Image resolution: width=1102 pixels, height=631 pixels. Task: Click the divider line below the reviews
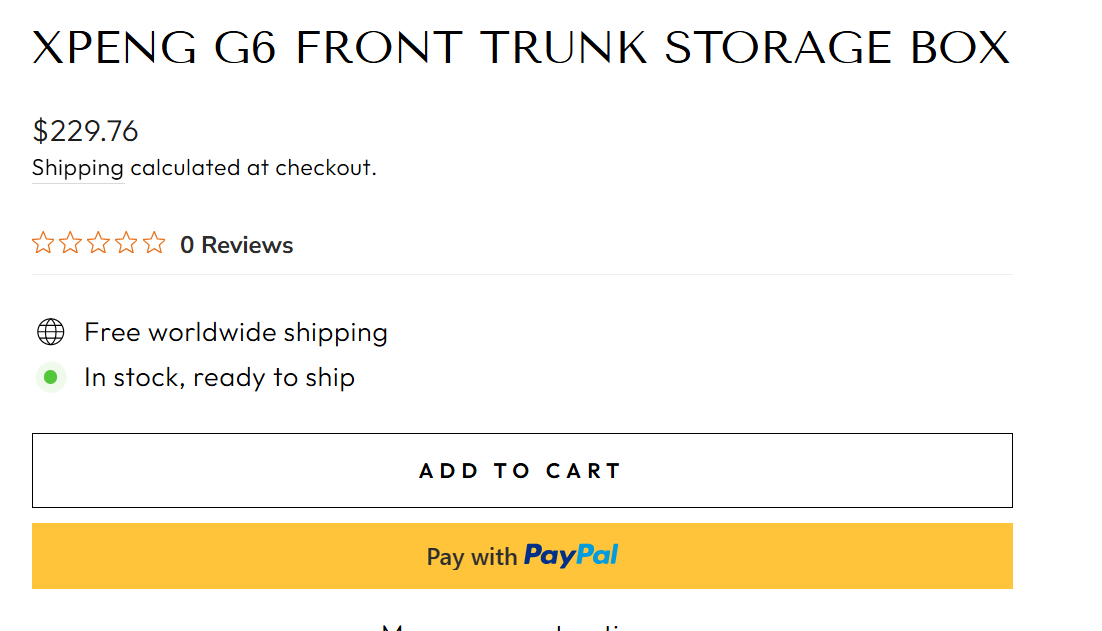522,274
